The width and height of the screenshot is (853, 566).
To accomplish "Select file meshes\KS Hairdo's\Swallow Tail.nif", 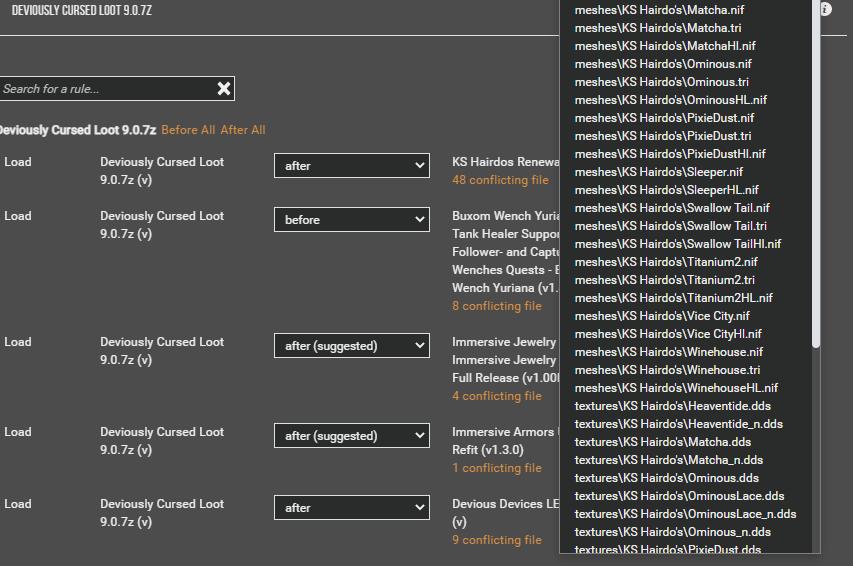I will [x=672, y=207].
